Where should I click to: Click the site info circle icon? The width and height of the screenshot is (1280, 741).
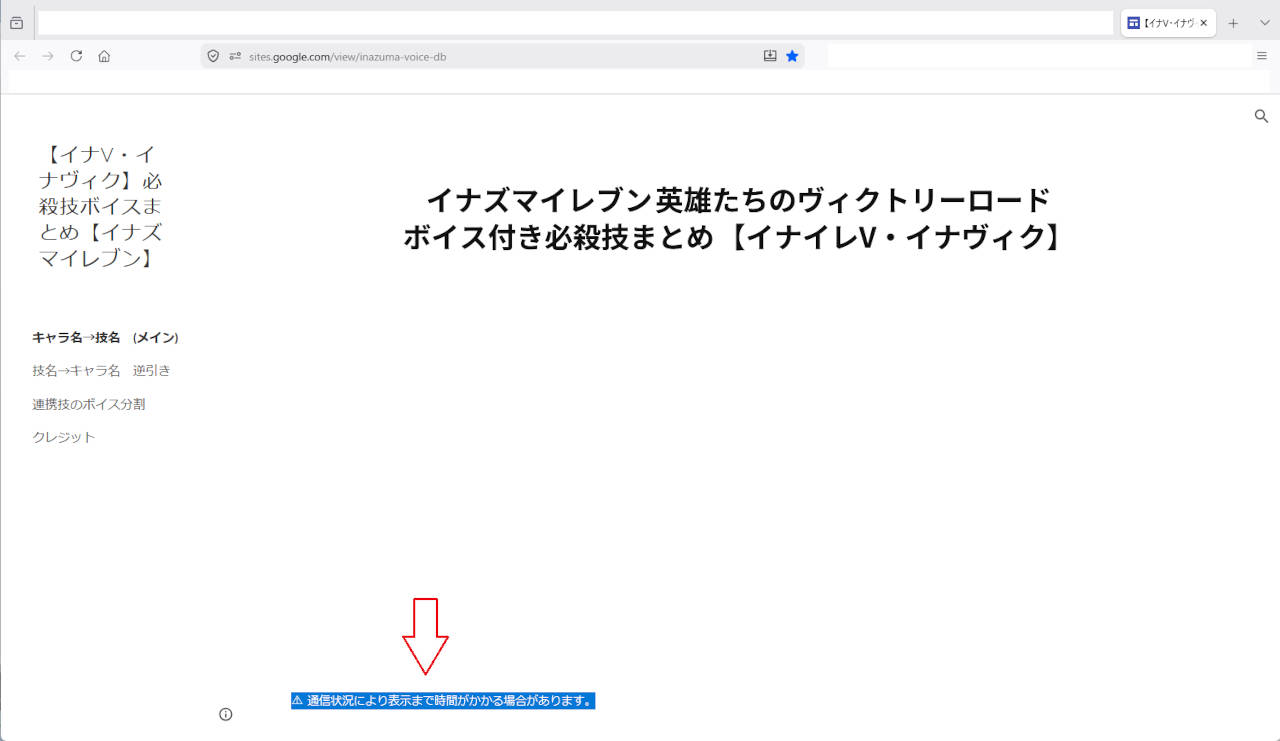pyautogui.click(x=226, y=714)
